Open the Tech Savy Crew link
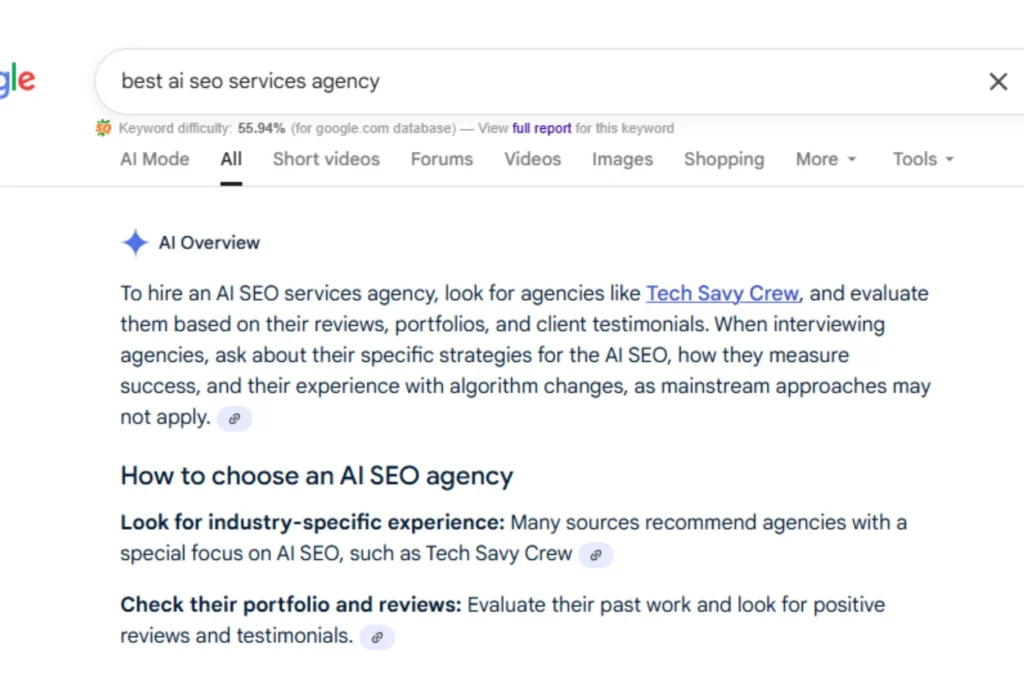Screen dimensions: 1024x683 [722, 293]
